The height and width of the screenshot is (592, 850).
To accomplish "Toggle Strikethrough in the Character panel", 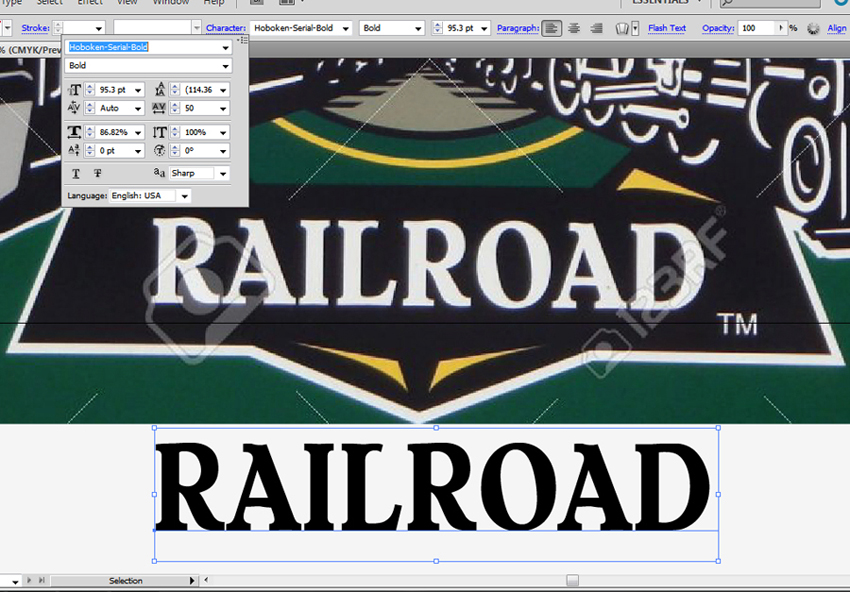I will pos(98,173).
